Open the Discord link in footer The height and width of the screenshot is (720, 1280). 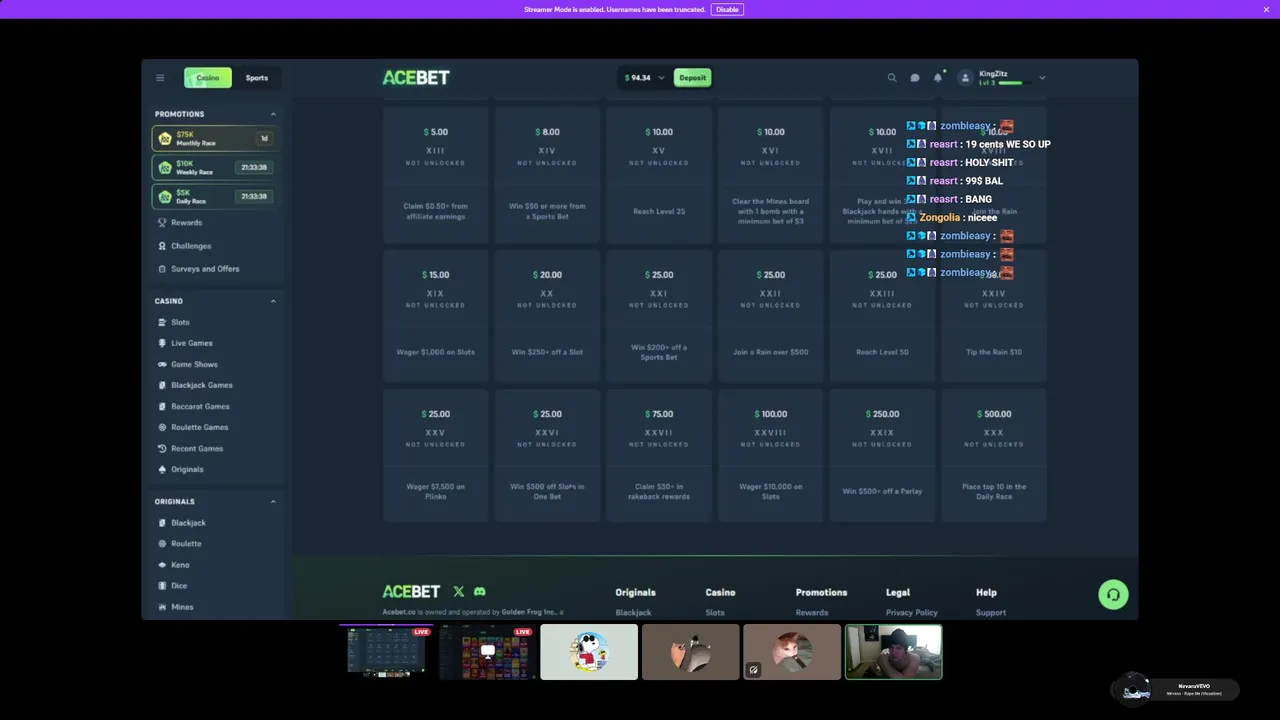[480, 592]
